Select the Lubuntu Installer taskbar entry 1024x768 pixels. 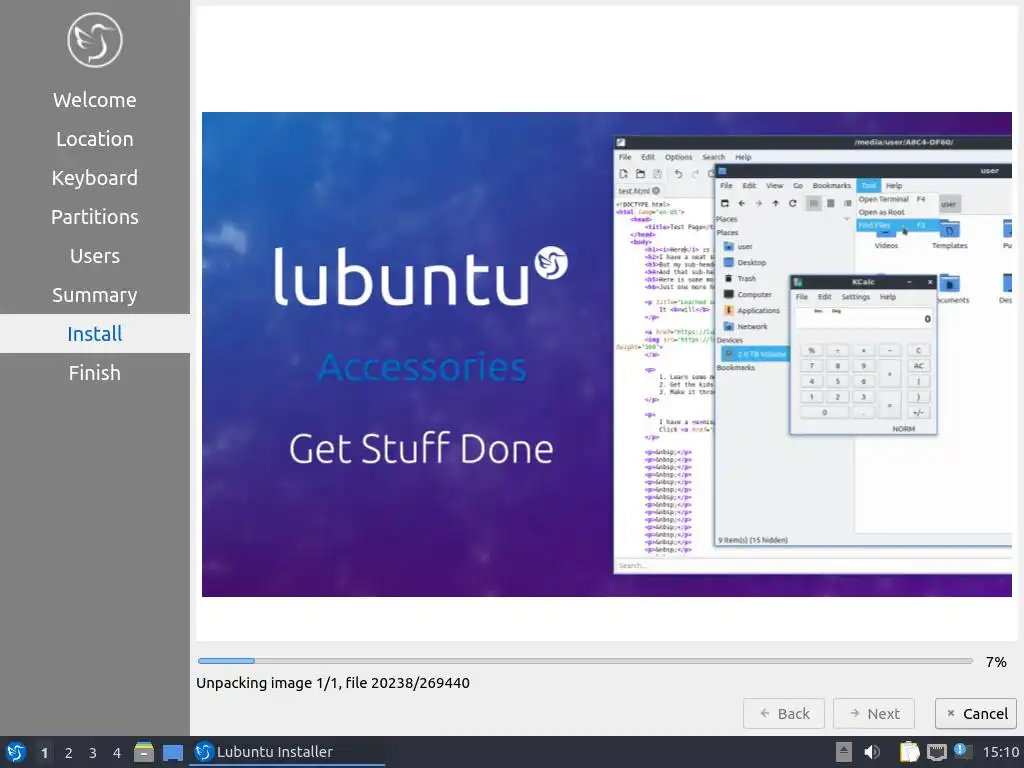288,752
